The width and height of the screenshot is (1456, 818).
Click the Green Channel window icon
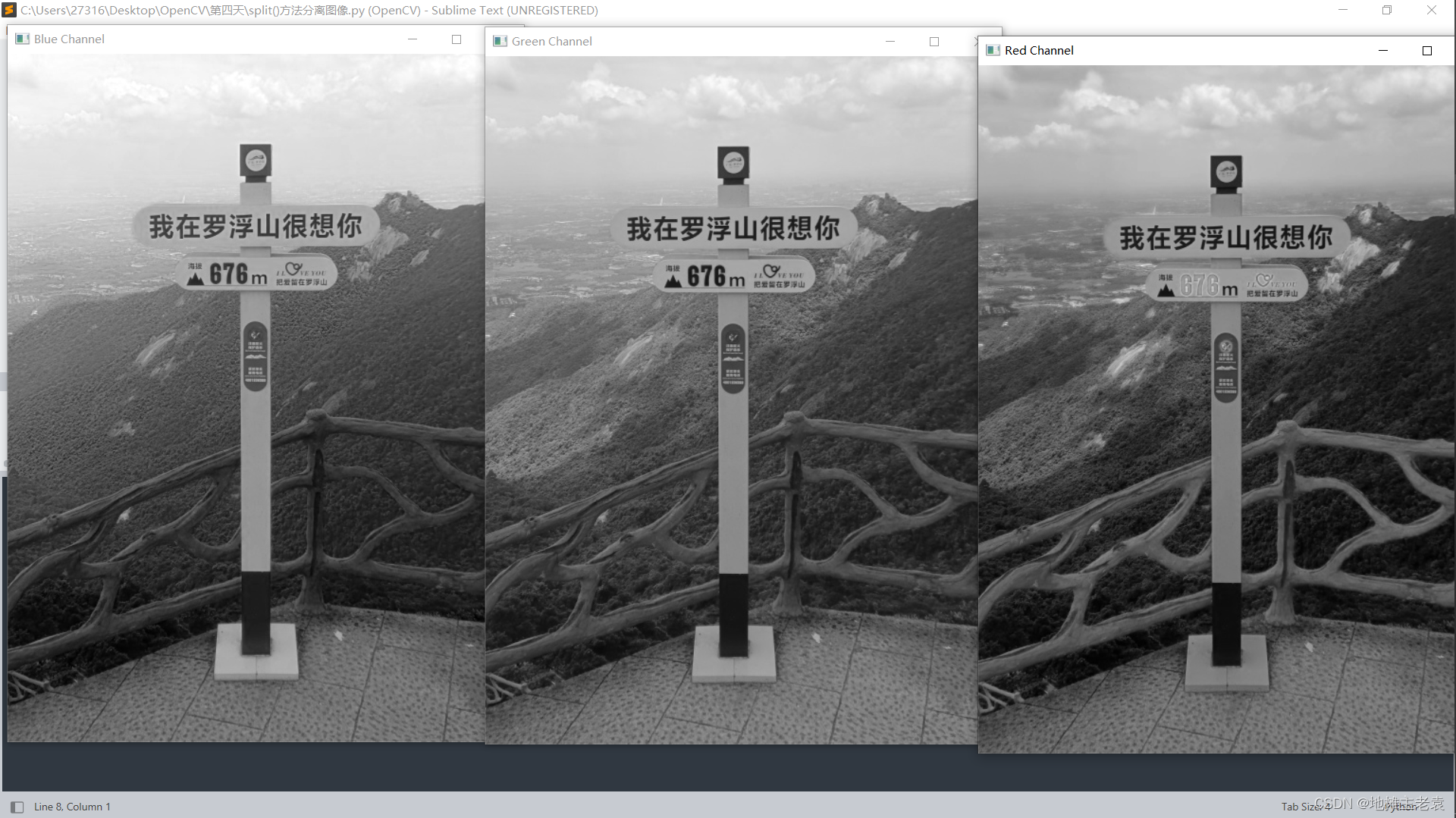500,41
